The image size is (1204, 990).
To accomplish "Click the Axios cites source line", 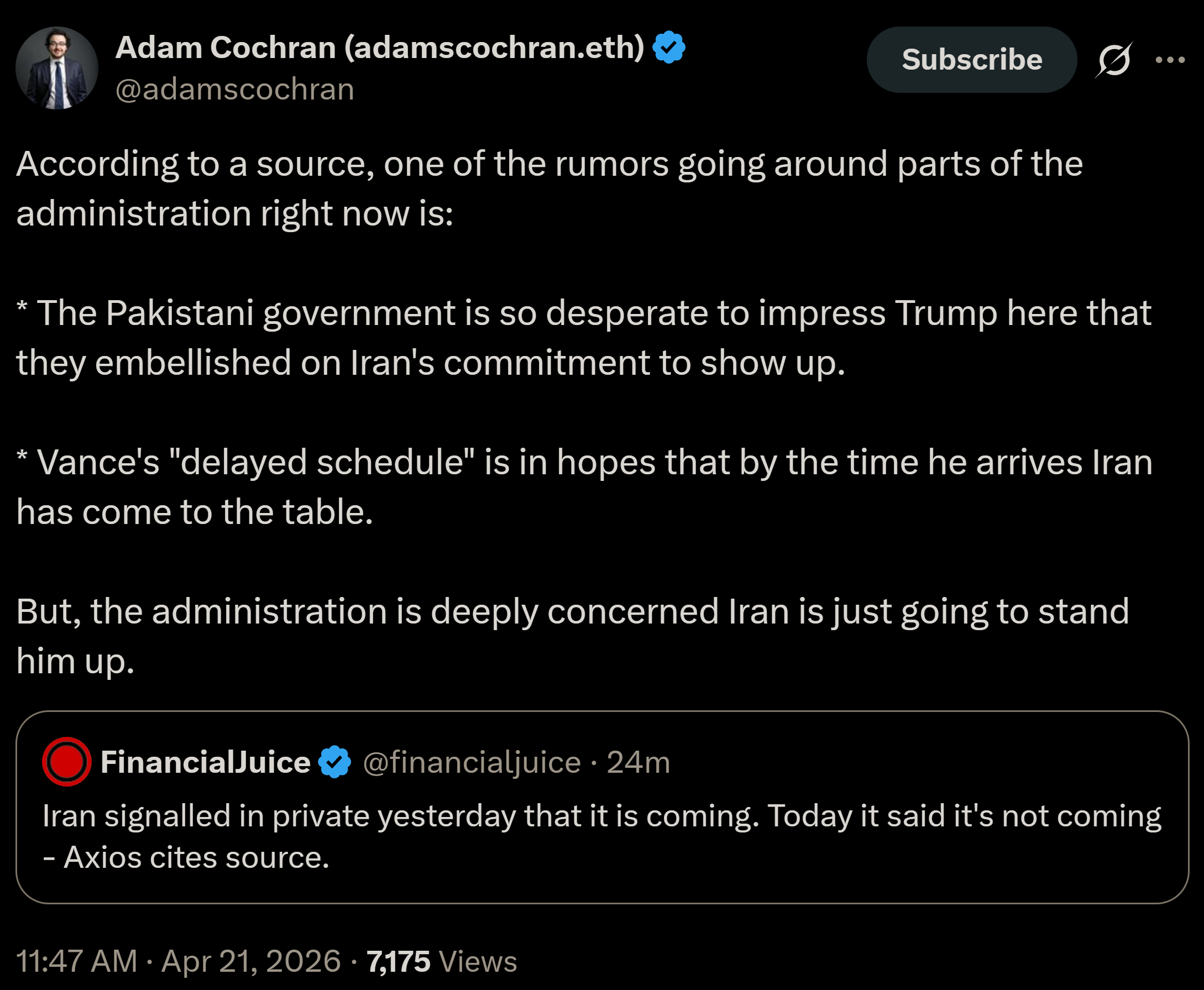I will click(x=186, y=857).
